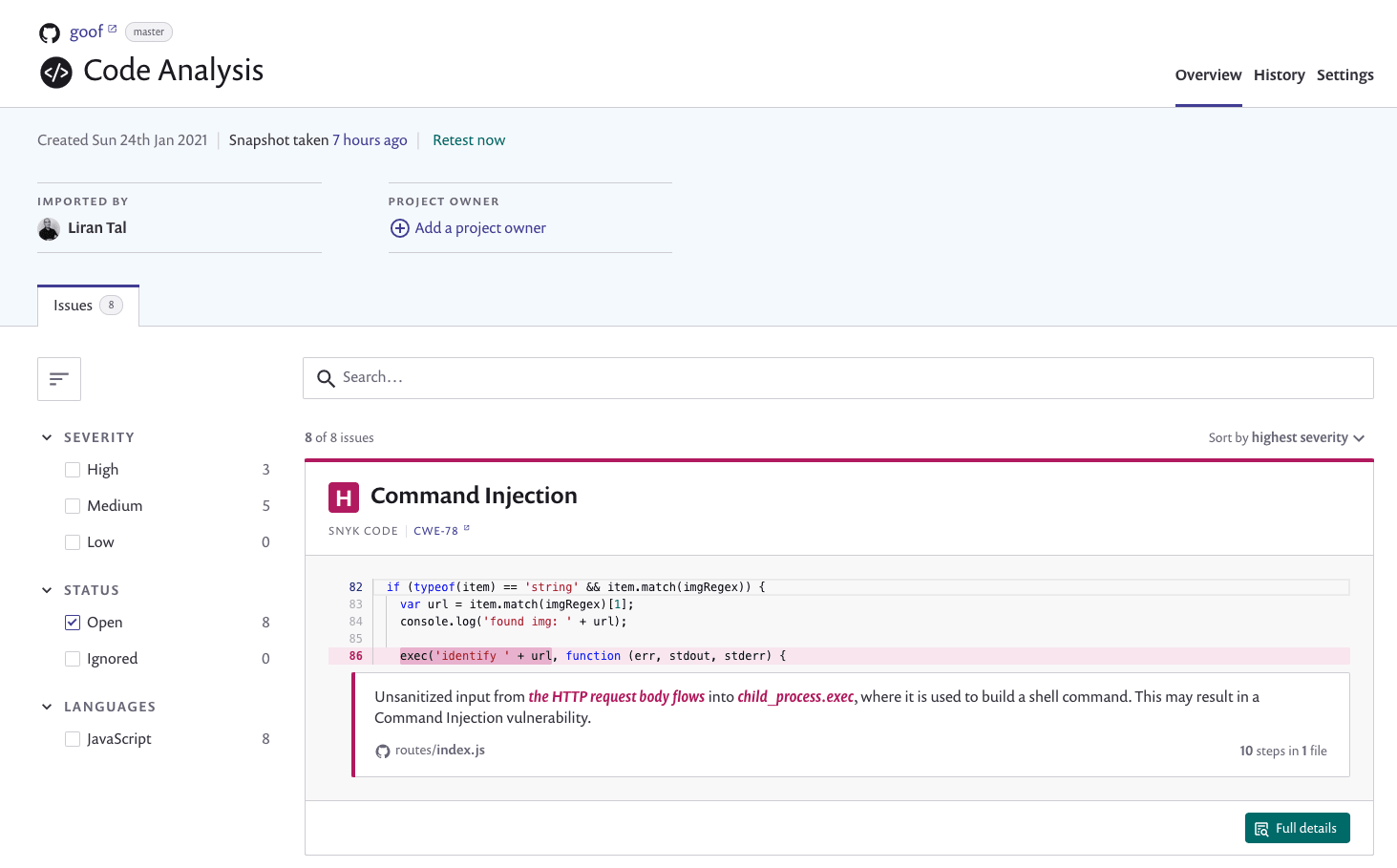Click the plus icon beside Add a project owner
1397x868 pixels.
point(399,228)
